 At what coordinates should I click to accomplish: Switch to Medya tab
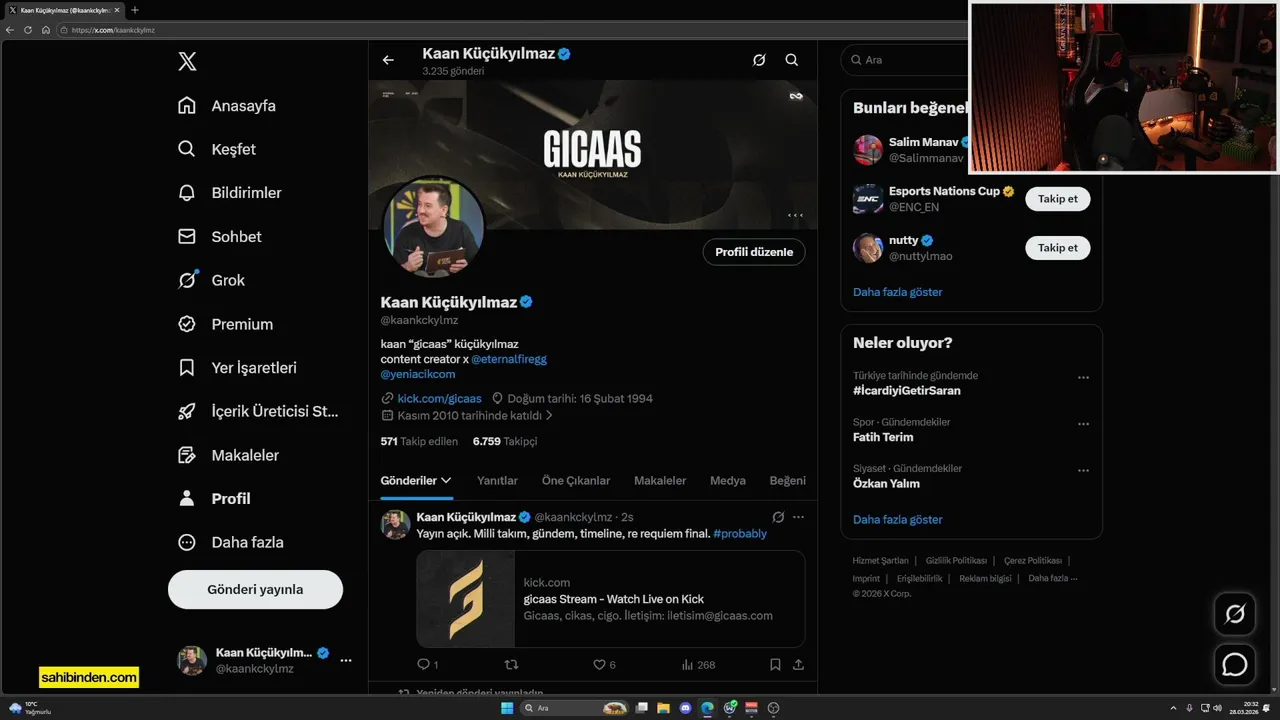pos(728,481)
